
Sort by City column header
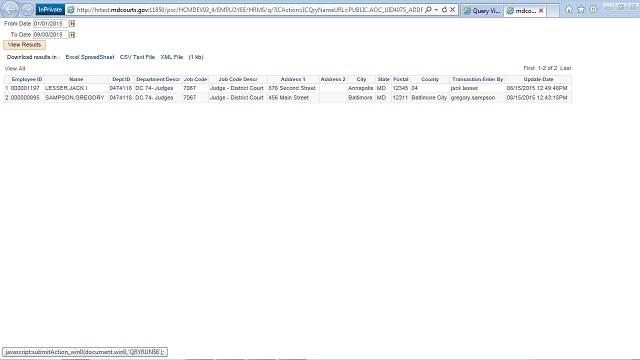[x=361, y=79]
